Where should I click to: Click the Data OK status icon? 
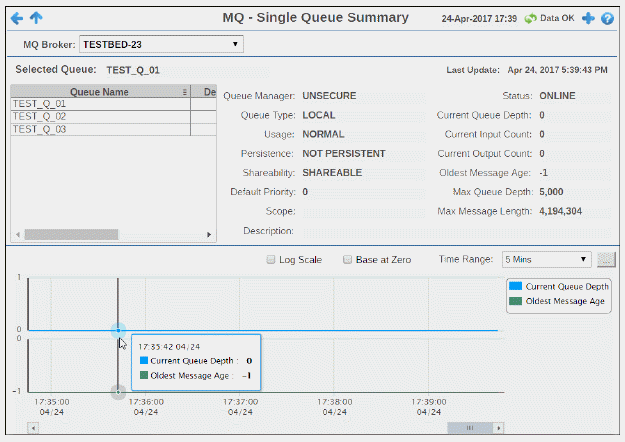pos(530,19)
